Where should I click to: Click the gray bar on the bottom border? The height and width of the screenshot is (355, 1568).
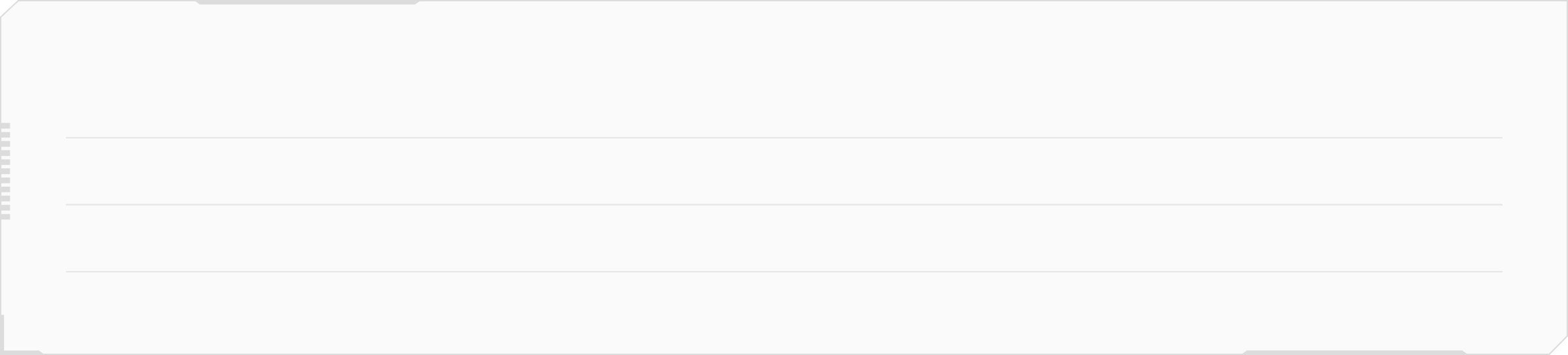point(1355,352)
